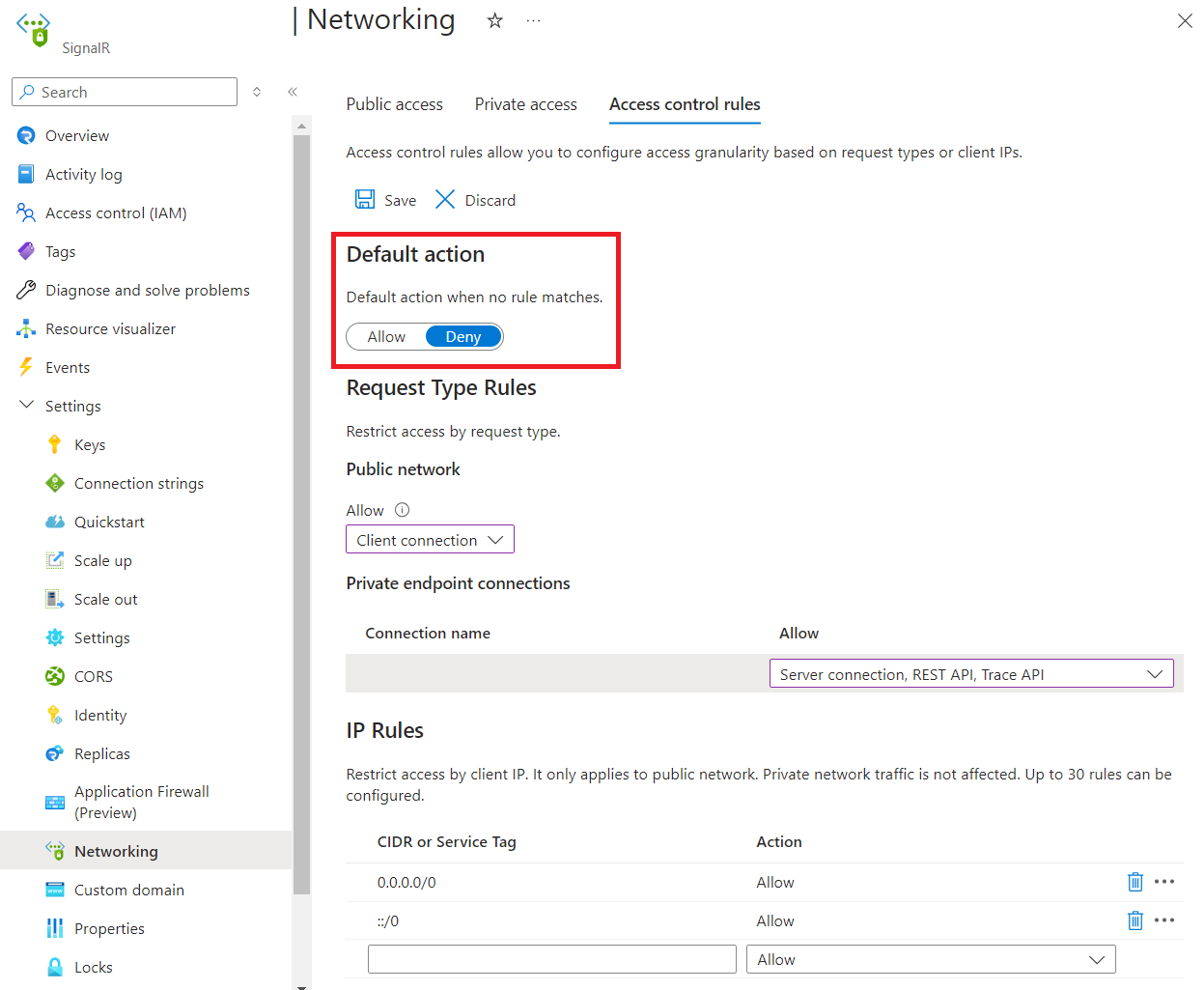Open the private endpoint Allow dropdown
The width and height of the screenshot is (1204, 990).
coord(971,673)
